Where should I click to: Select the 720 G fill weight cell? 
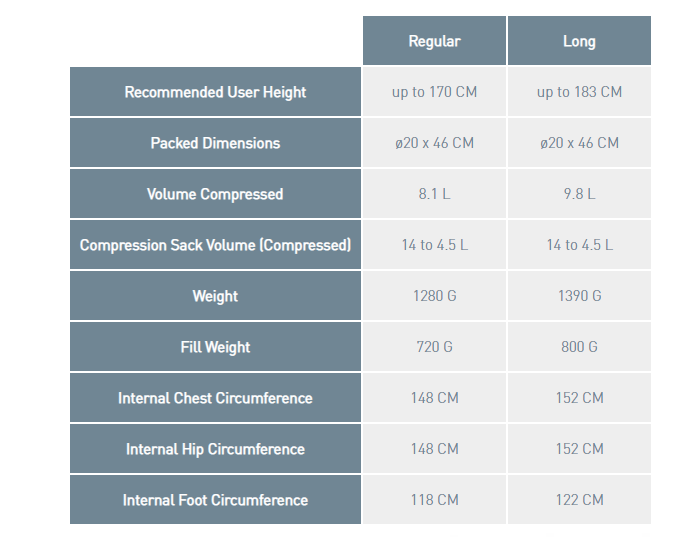point(434,347)
